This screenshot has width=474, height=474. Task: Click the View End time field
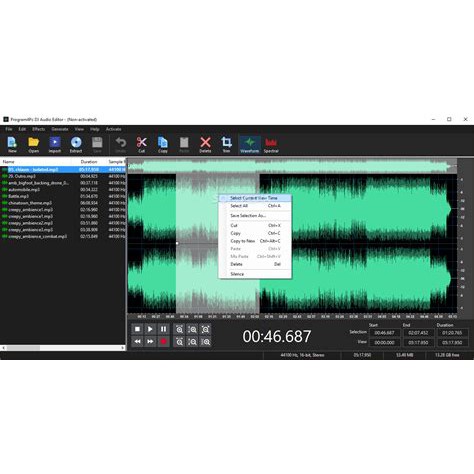pyautogui.click(x=418, y=343)
